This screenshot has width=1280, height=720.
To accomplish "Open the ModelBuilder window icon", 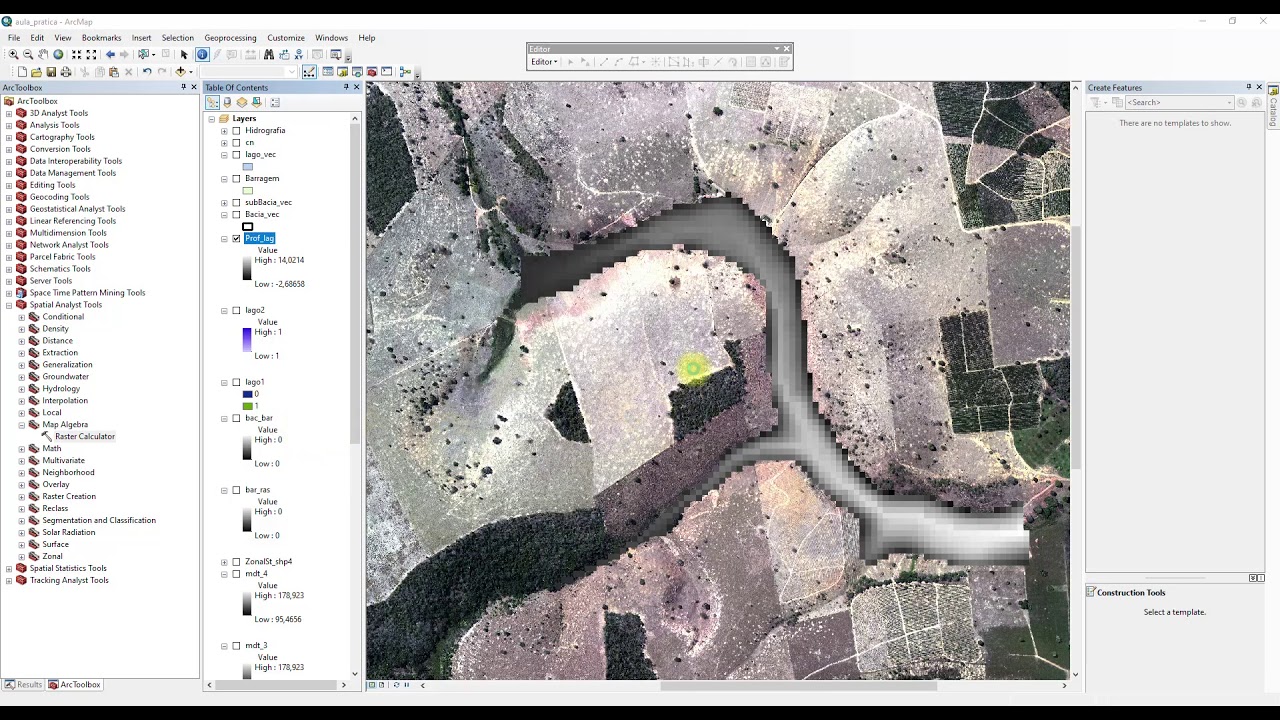I will tap(405, 72).
